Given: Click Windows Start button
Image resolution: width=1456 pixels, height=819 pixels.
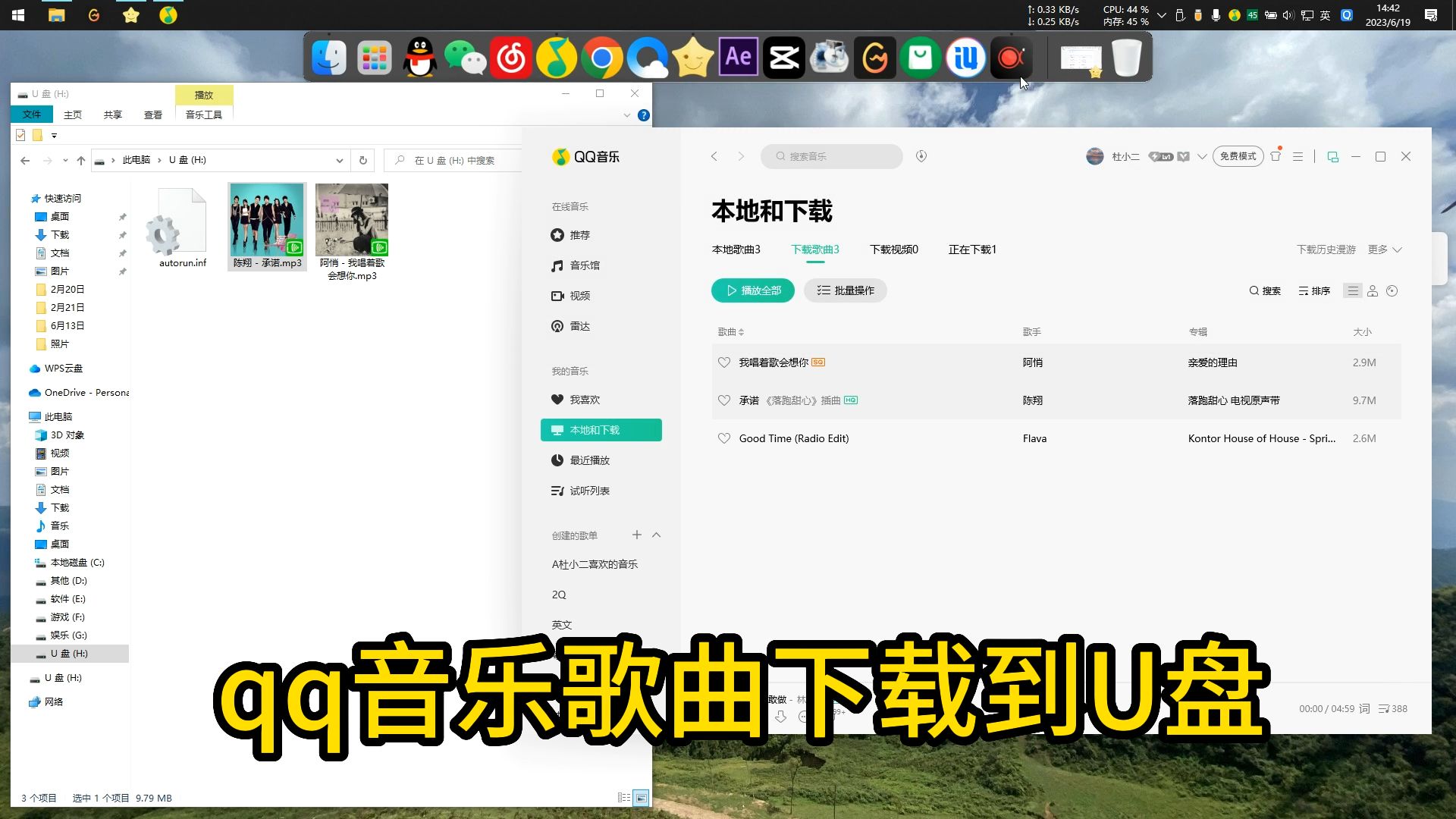Looking at the screenshot, I should click(18, 14).
